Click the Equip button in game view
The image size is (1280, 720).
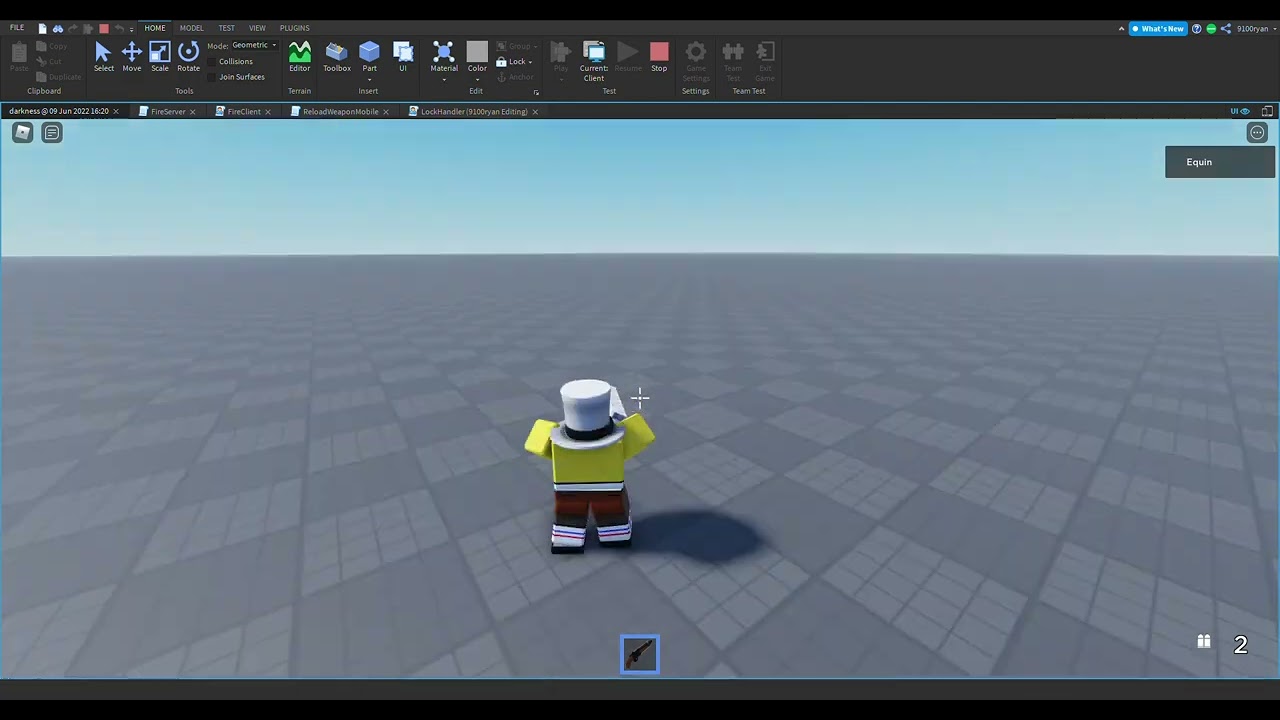pyautogui.click(x=1220, y=162)
